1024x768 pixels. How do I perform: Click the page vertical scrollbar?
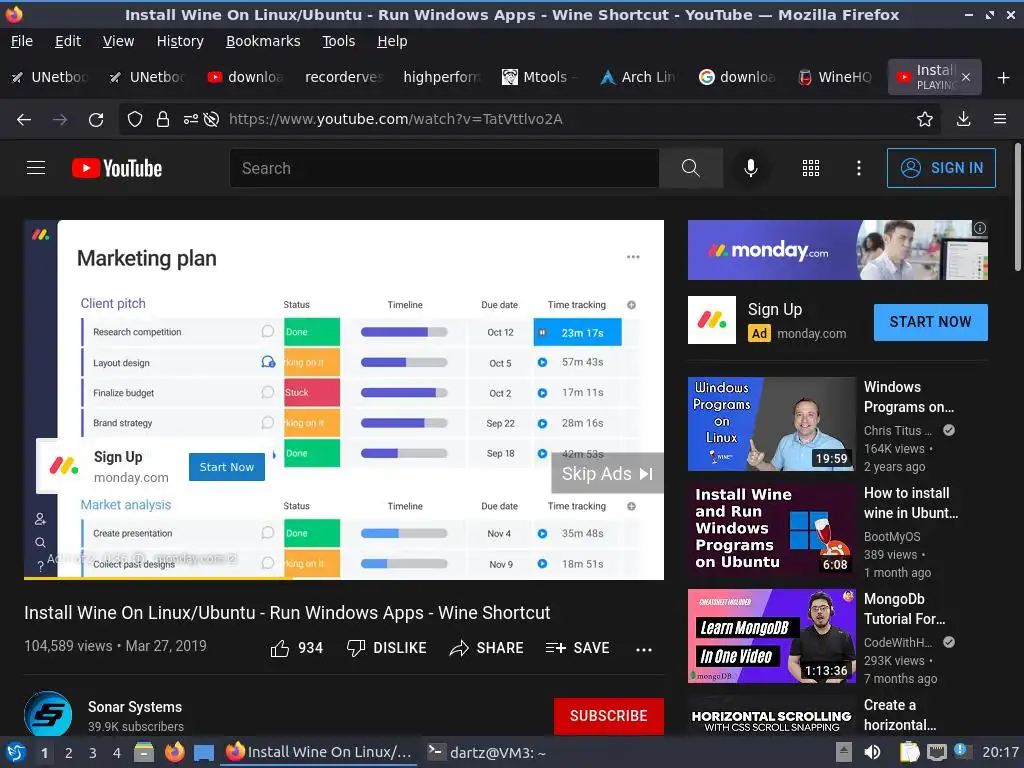point(1017,206)
